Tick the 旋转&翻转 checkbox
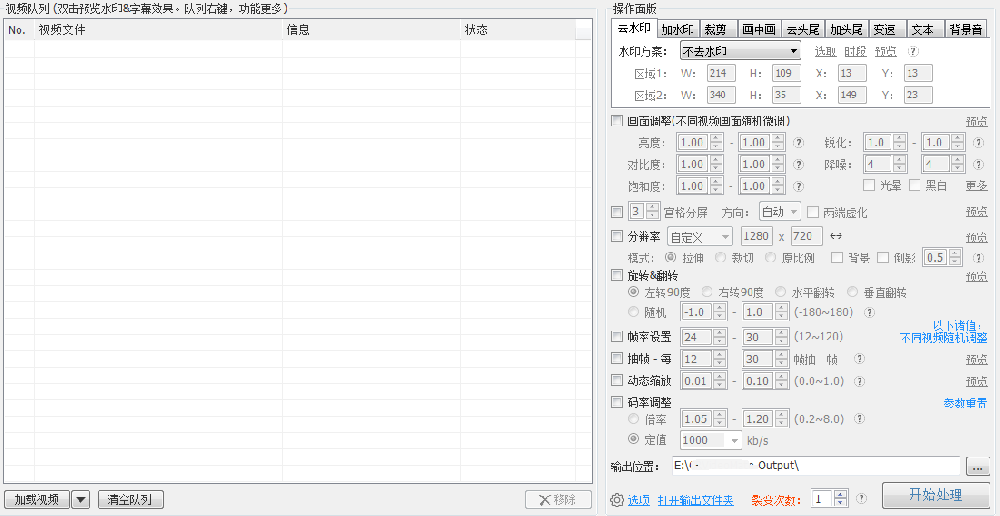 pyautogui.click(x=617, y=275)
